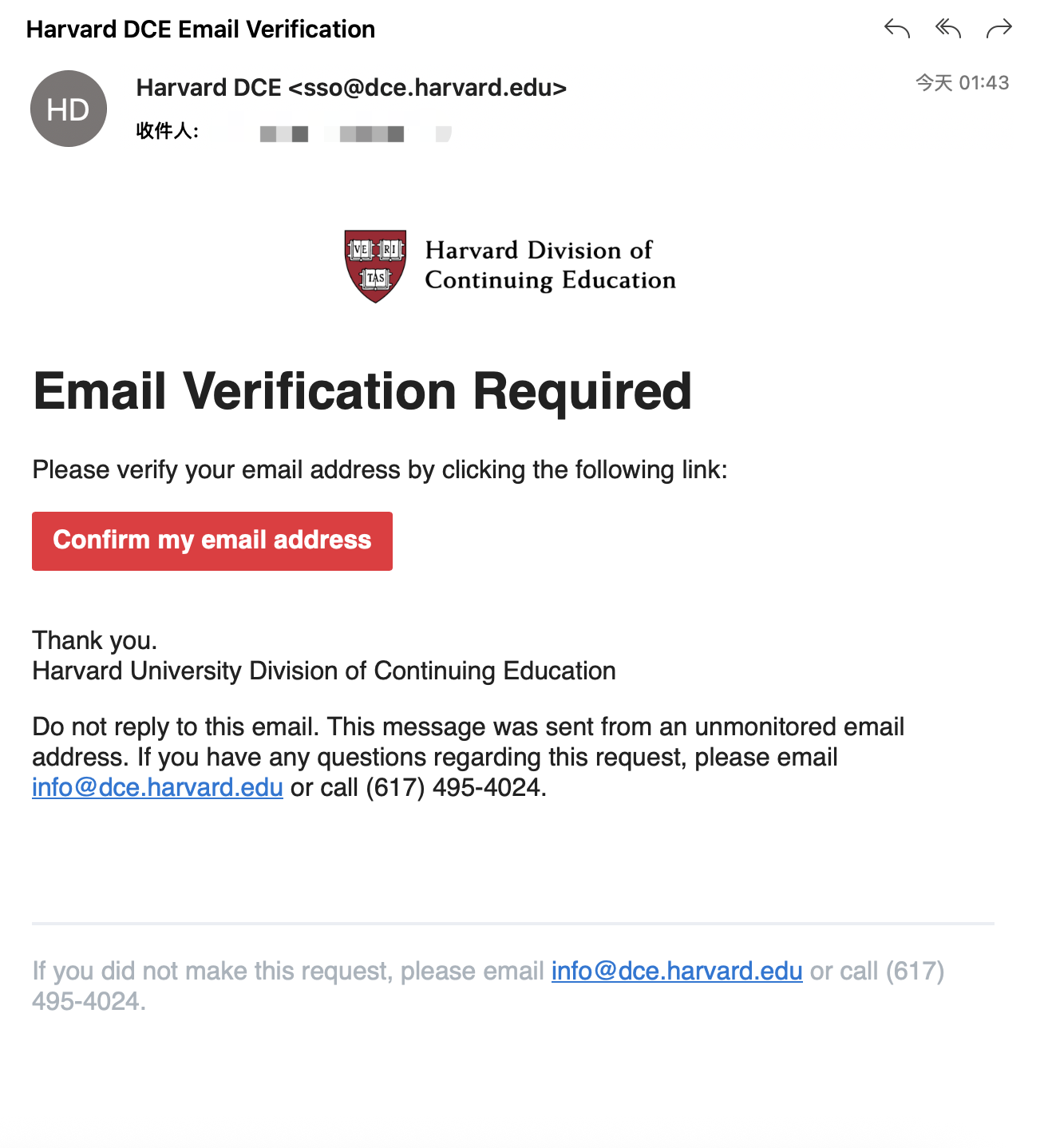The width and height of the screenshot is (1044, 1148).
Task: Click the sender address sso@dce.harvard.edu
Action: 427,88
